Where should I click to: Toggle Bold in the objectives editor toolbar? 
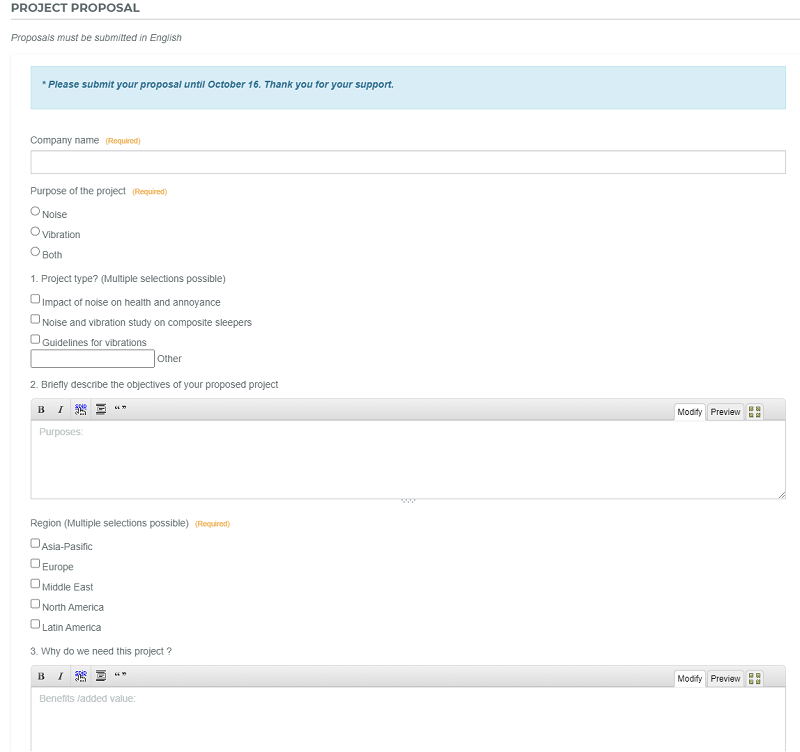tap(41, 410)
